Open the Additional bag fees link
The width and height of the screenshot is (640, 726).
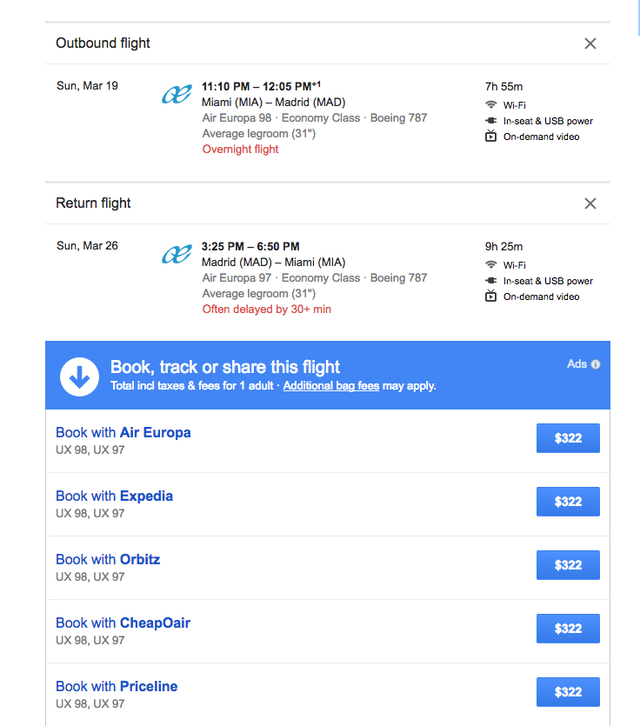click(331, 385)
